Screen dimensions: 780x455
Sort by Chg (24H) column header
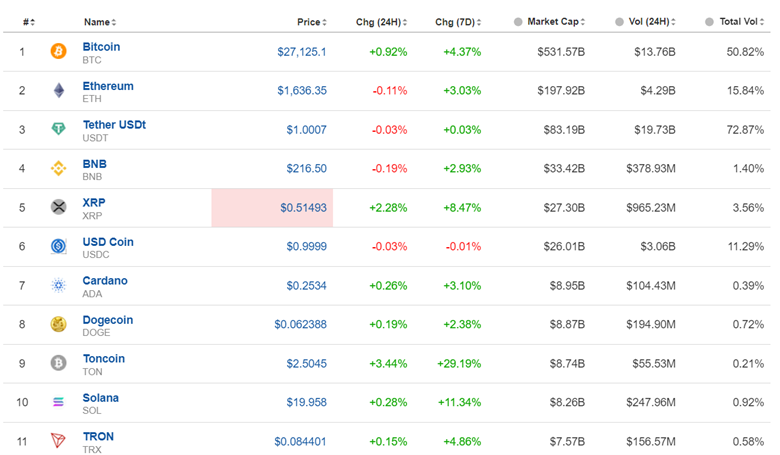click(x=382, y=22)
